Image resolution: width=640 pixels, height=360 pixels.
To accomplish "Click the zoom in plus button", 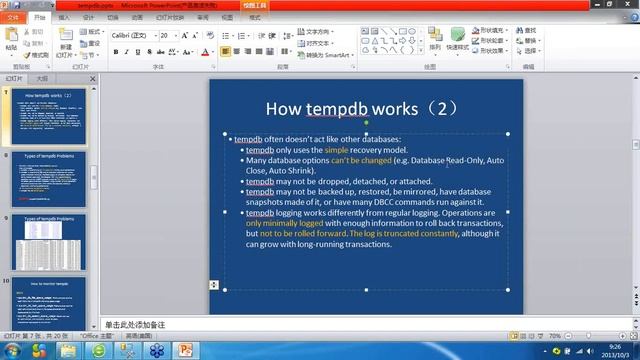I will point(622,336).
